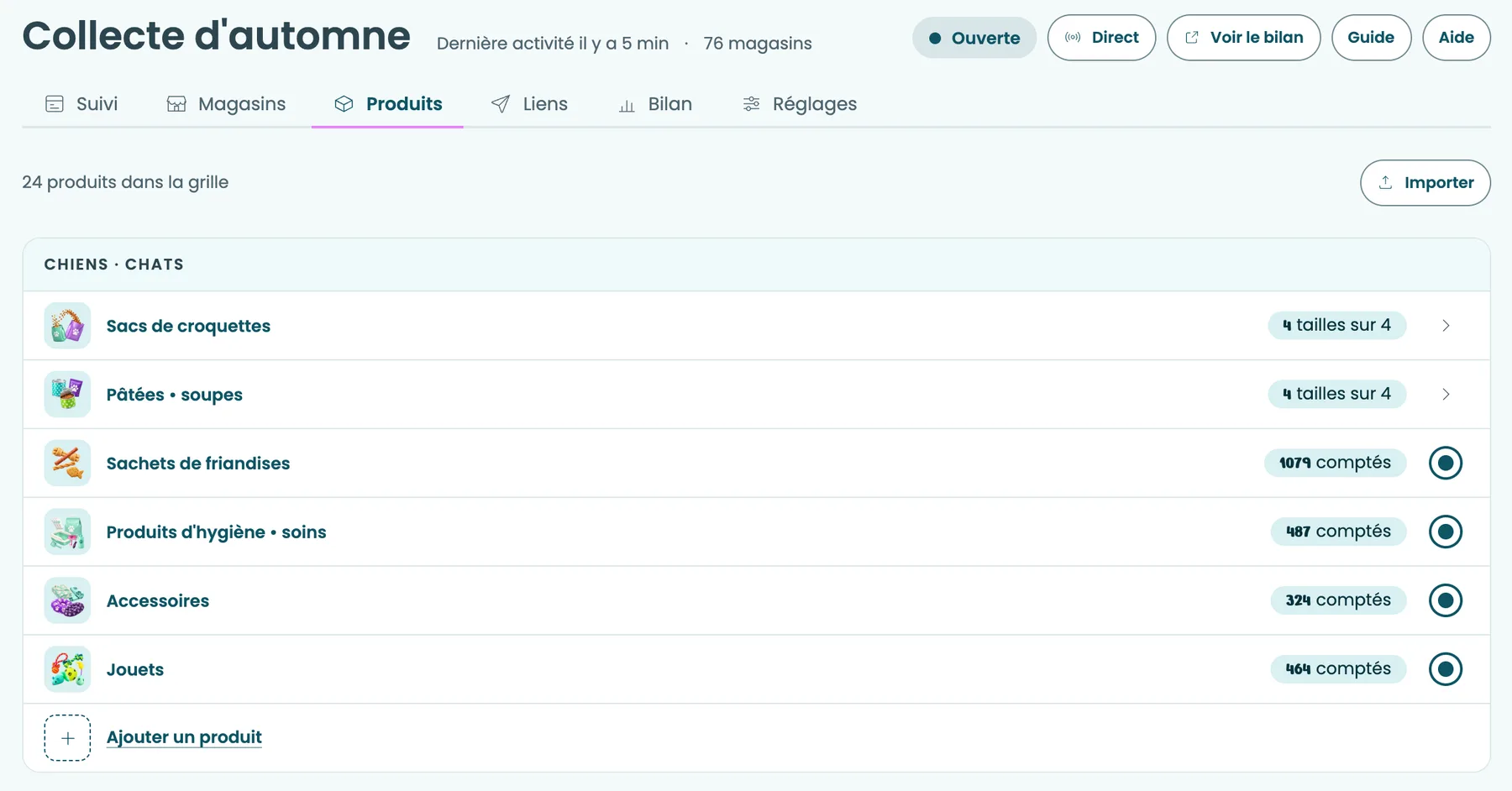This screenshot has height=791, width=1512.
Task: Click the Suivi tab list icon
Action: (55, 104)
